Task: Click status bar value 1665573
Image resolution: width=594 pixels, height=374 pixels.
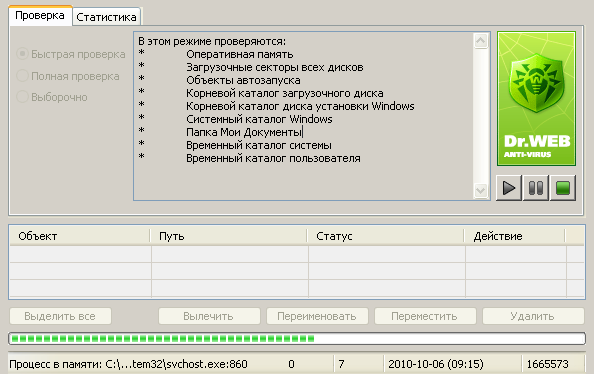Action: [547, 364]
